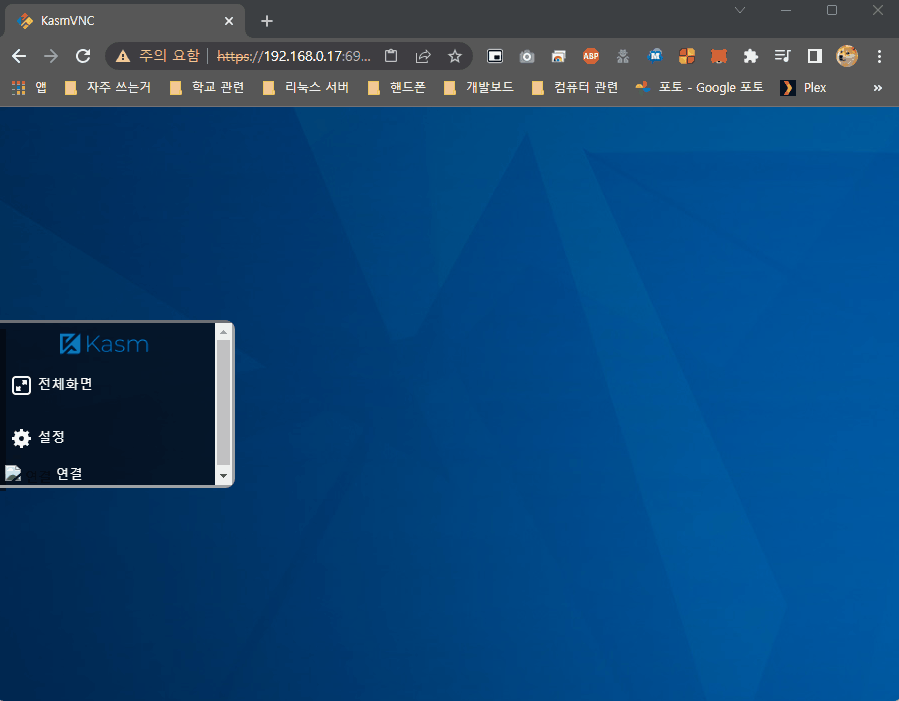
Task: Open the orange cat-shaped extension icon
Action: tap(719, 56)
